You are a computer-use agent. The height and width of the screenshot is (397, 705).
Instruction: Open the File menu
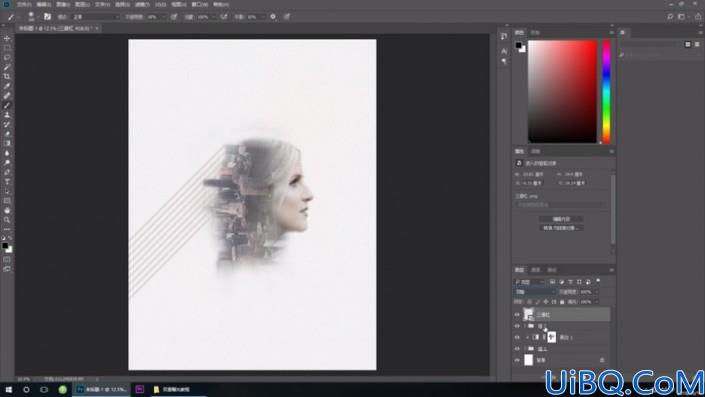click(x=24, y=4)
